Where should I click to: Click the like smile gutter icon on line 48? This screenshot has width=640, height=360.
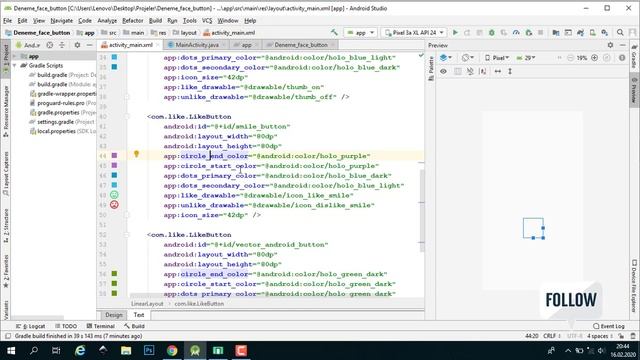114,195
